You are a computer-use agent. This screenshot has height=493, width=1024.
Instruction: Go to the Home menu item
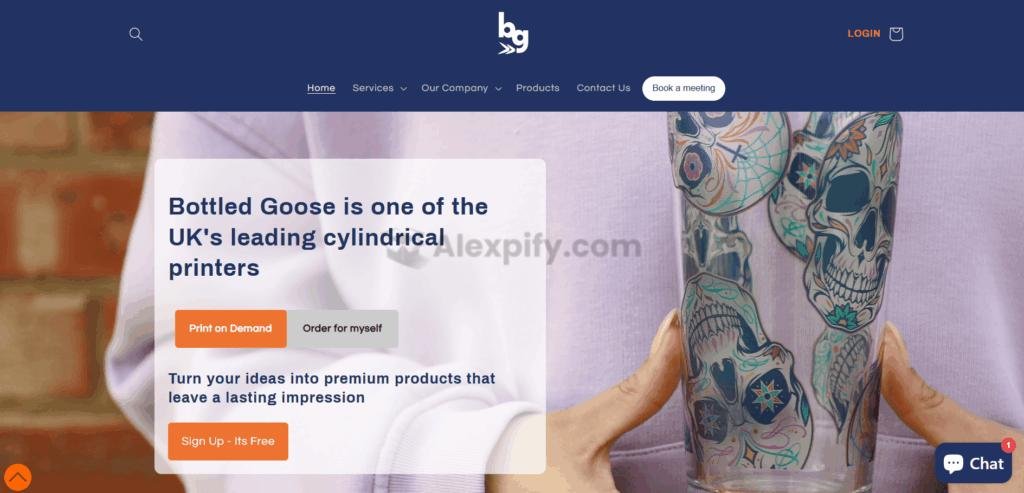pos(321,88)
